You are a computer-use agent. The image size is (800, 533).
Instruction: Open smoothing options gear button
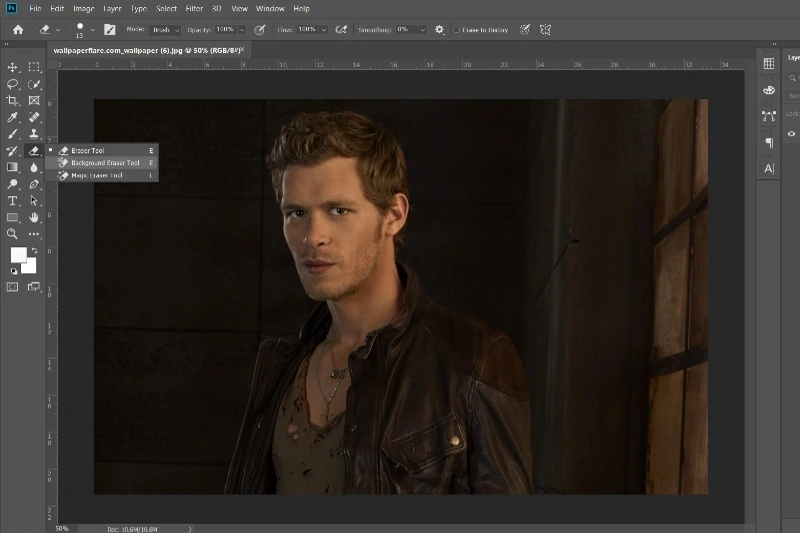click(439, 30)
